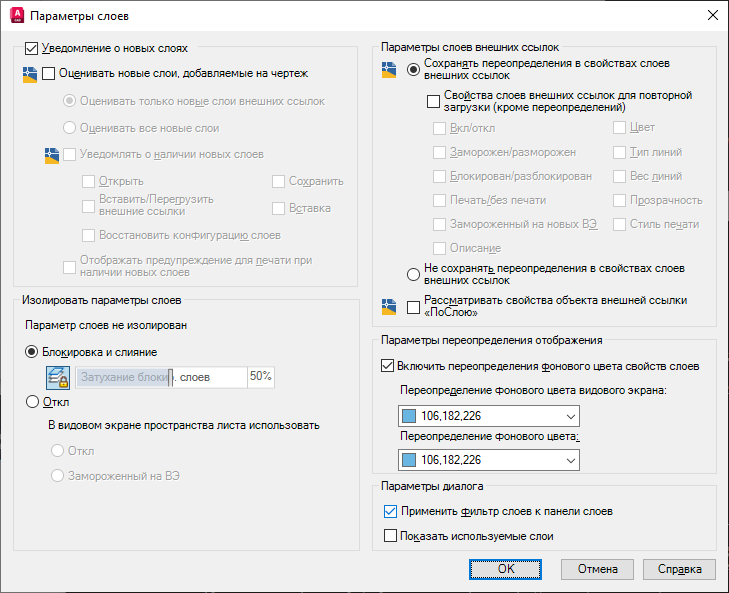
Task: Click the layer icon beside evaluate new layers
Action: pyautogui.click(x=29, y=73)
